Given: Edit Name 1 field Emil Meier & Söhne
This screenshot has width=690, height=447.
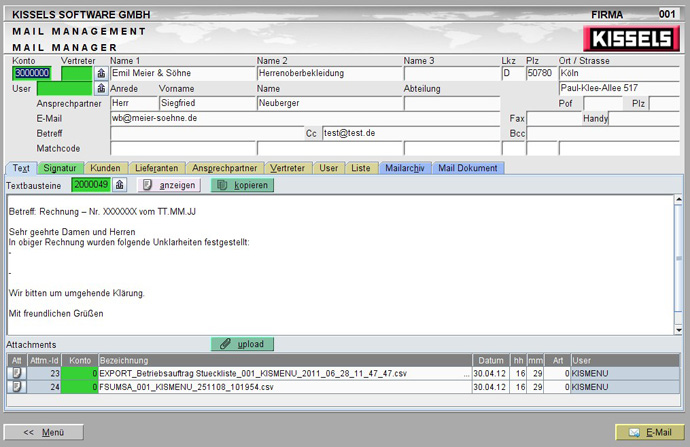Looking at the screenshot, I should (183, 73).
